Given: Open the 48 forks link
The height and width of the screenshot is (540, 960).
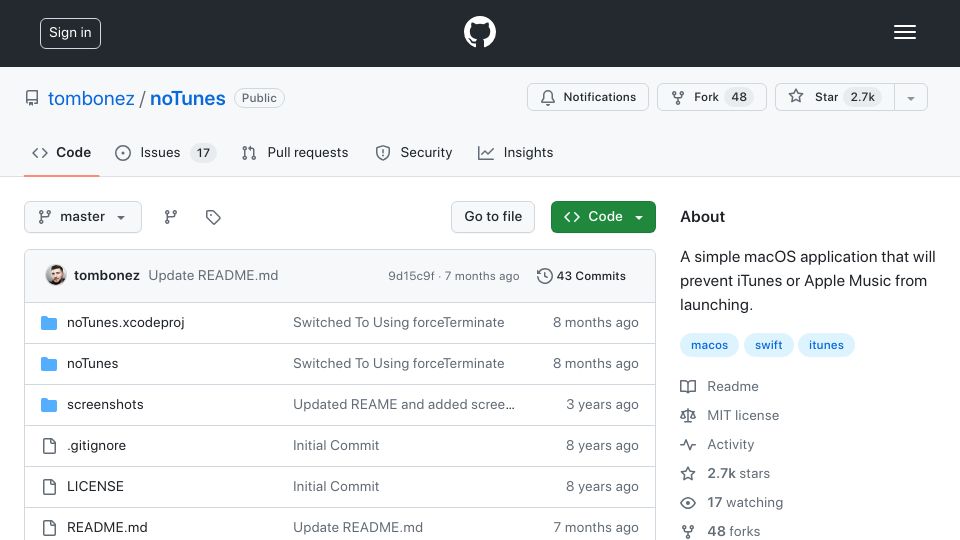Looking at the screenshot, I should (x=720, y=531).
